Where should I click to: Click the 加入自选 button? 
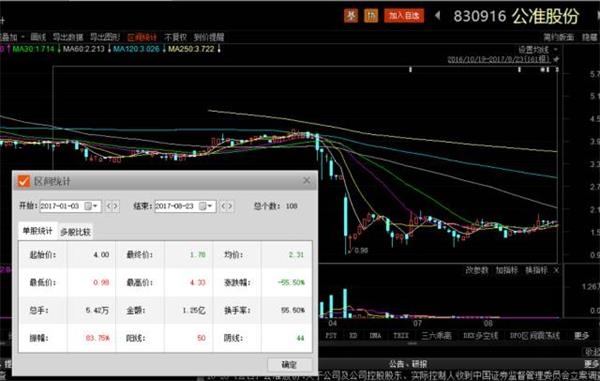(404, 16)
